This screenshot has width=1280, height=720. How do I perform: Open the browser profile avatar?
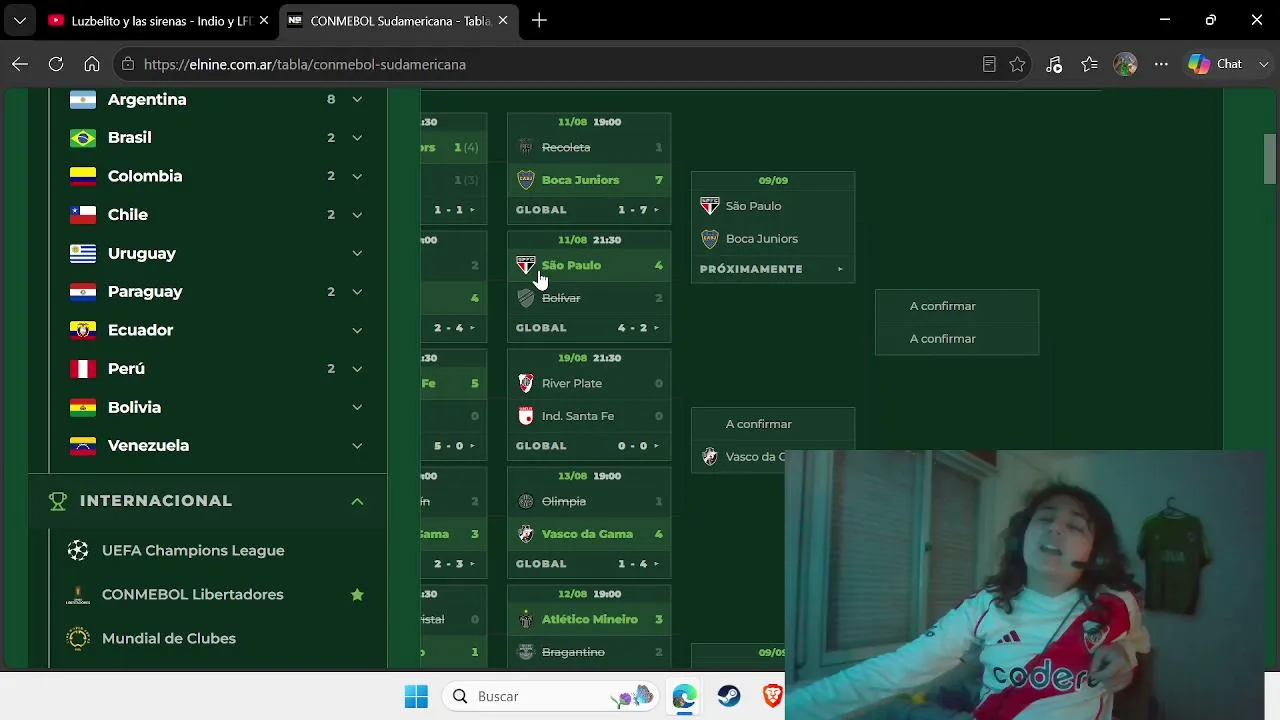pyautogui.click(x=1125, y=64)
